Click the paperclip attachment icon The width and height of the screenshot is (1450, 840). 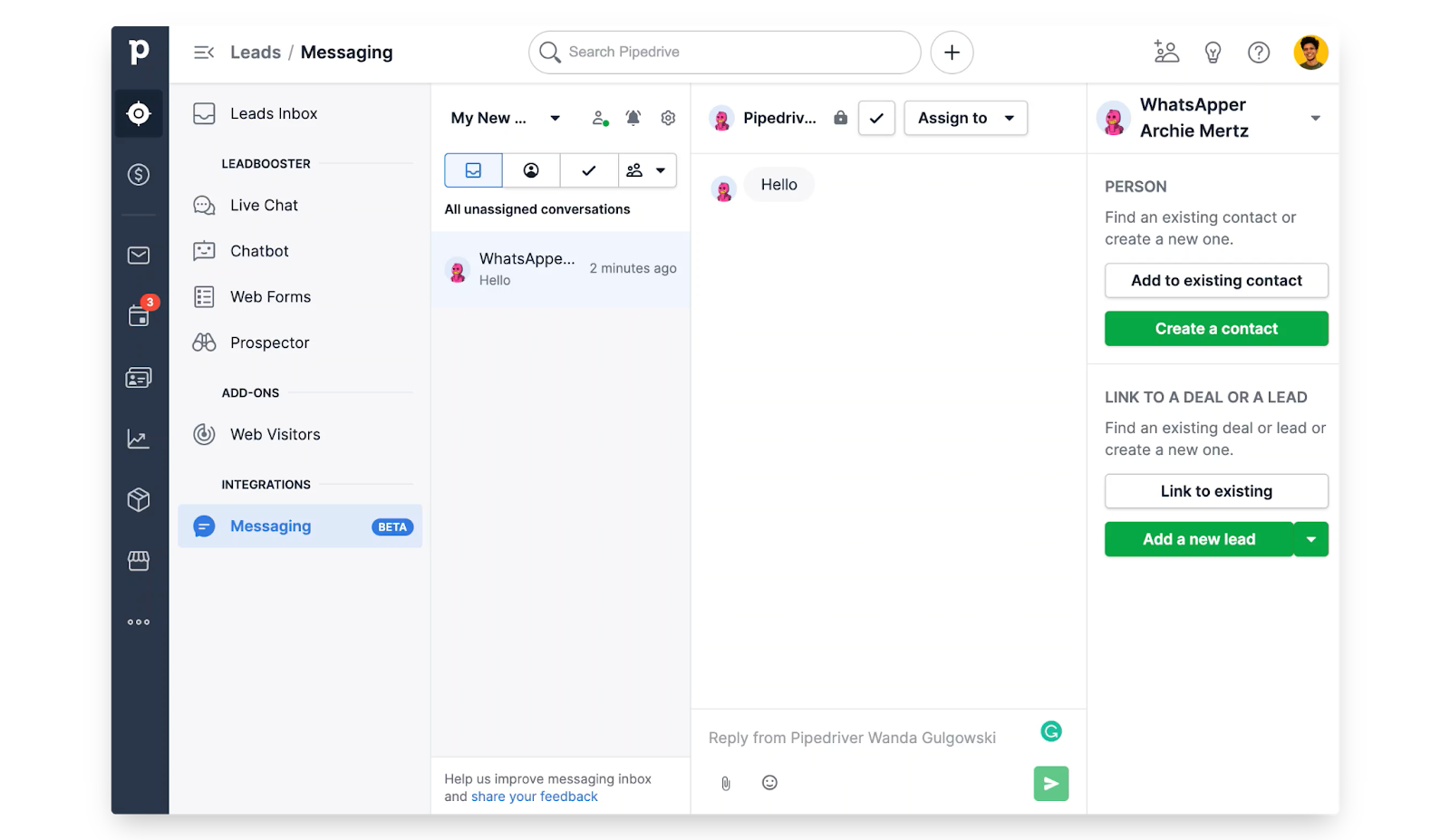click(726, 784)
